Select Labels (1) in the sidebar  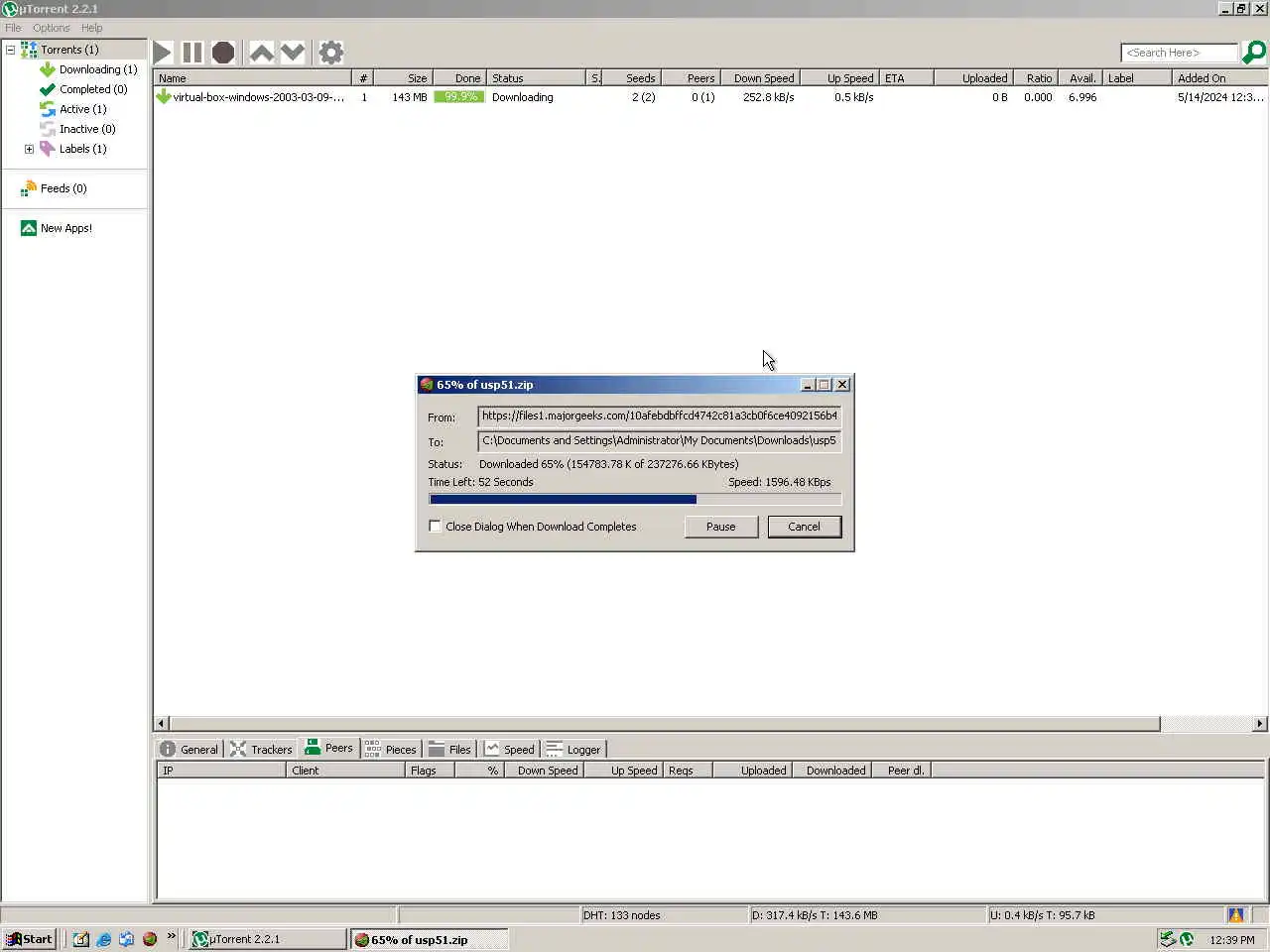[x=82, y=149]
